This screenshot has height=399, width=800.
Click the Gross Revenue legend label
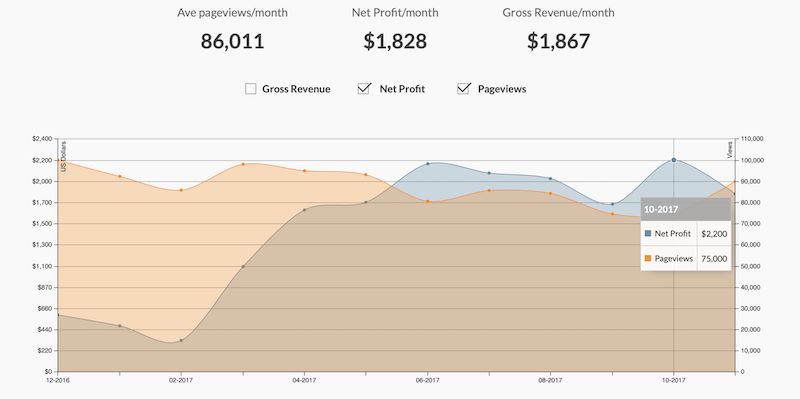click(x=296, y=89)
